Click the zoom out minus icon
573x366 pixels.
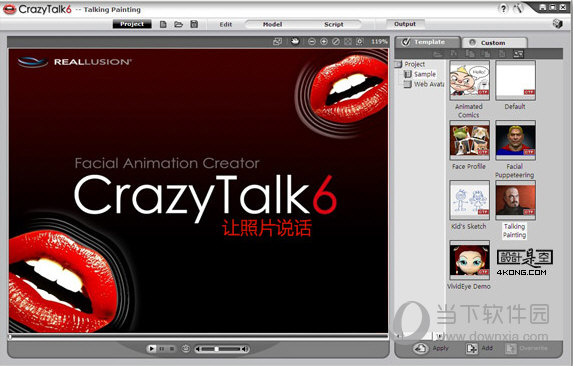tap(311, 42)
